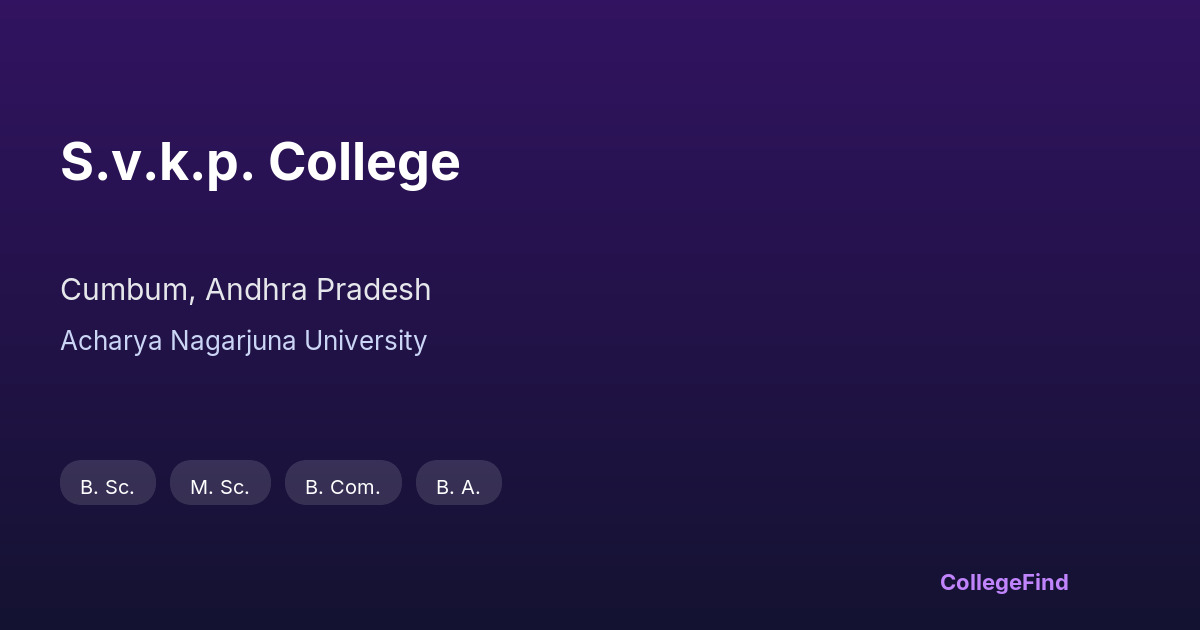
Task: Click the Com. text inside the B. Com. pill
Action: [x=356, y=487]
